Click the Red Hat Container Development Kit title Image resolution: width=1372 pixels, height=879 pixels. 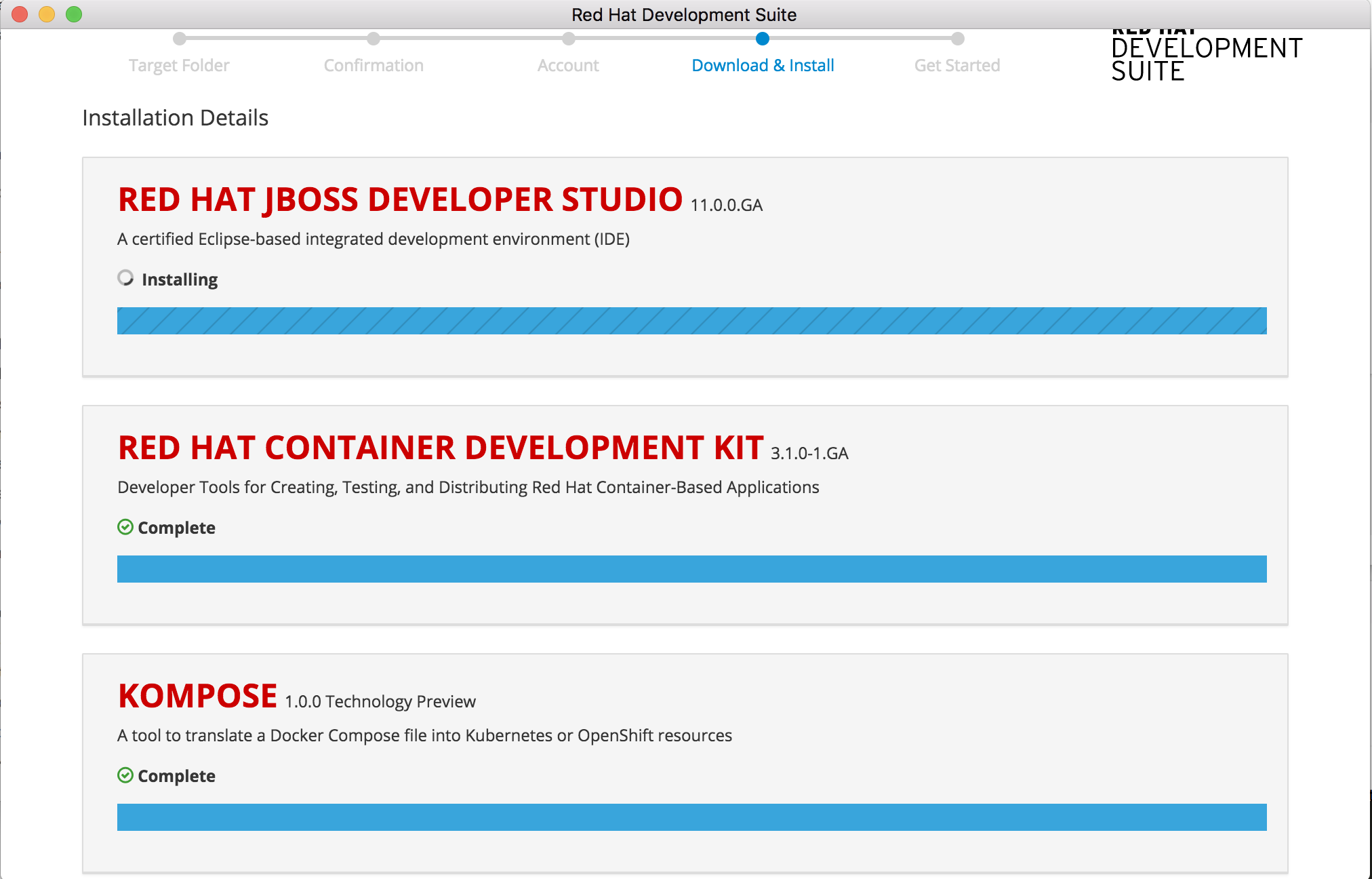click(441, 448)
